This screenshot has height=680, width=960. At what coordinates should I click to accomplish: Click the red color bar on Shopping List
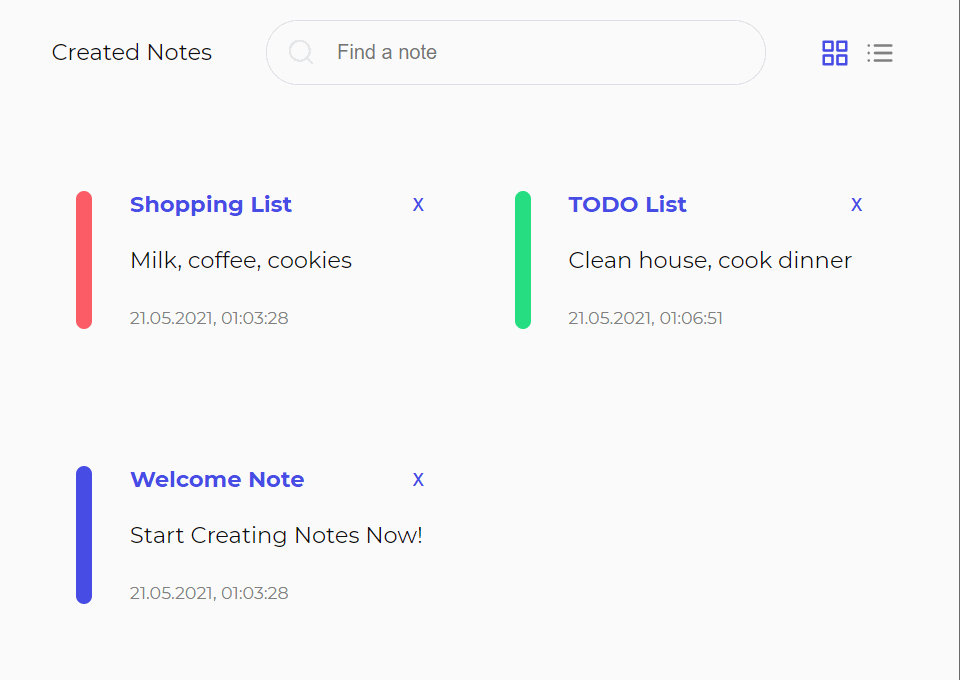(x=84, y=260)
